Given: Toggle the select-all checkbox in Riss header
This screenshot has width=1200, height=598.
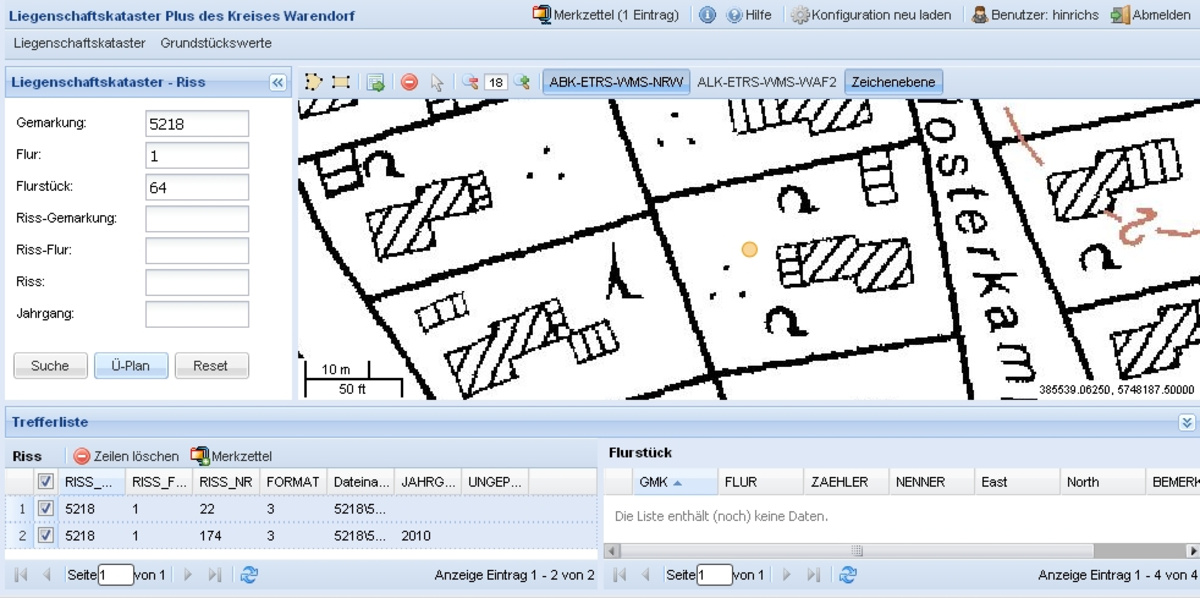Looking at the screenshot, I should pyautogui.click(x=45, y=482).
